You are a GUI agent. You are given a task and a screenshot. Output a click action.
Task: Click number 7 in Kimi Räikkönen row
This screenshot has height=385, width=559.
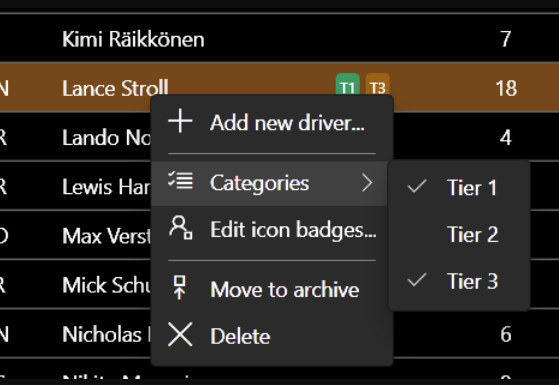click(x=506, y=39)
